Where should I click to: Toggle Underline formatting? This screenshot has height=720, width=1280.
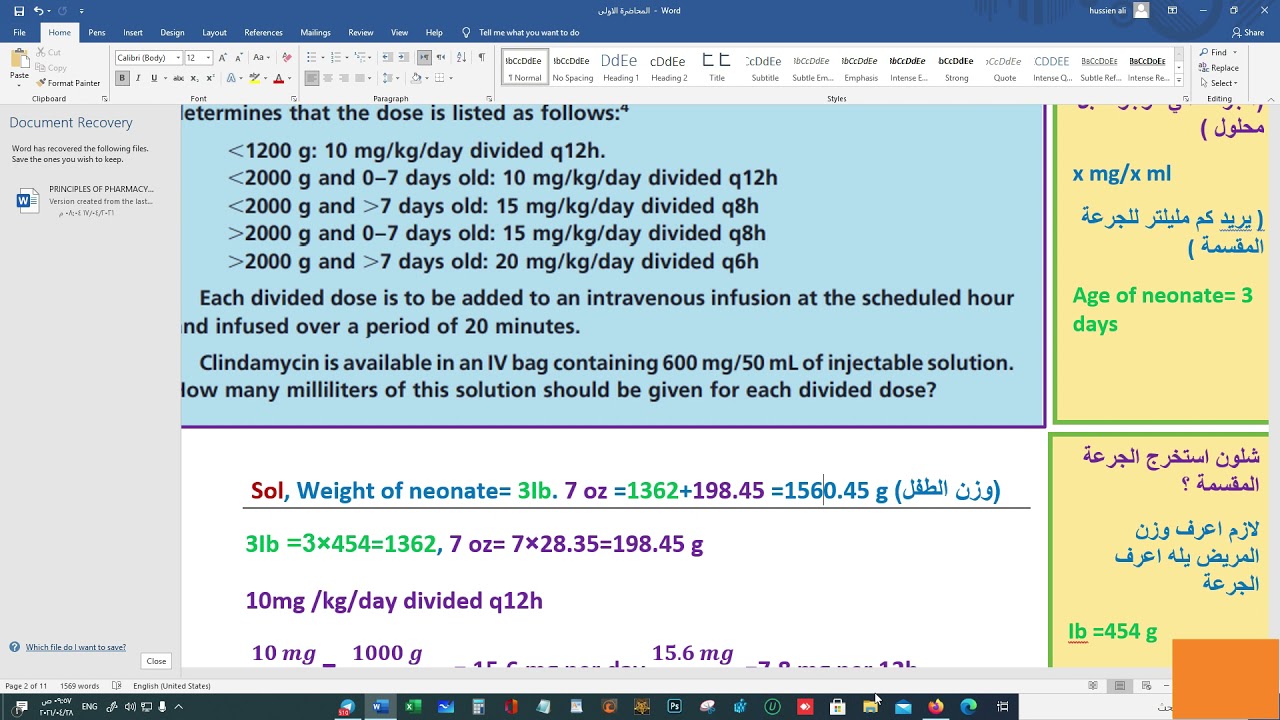153,78
